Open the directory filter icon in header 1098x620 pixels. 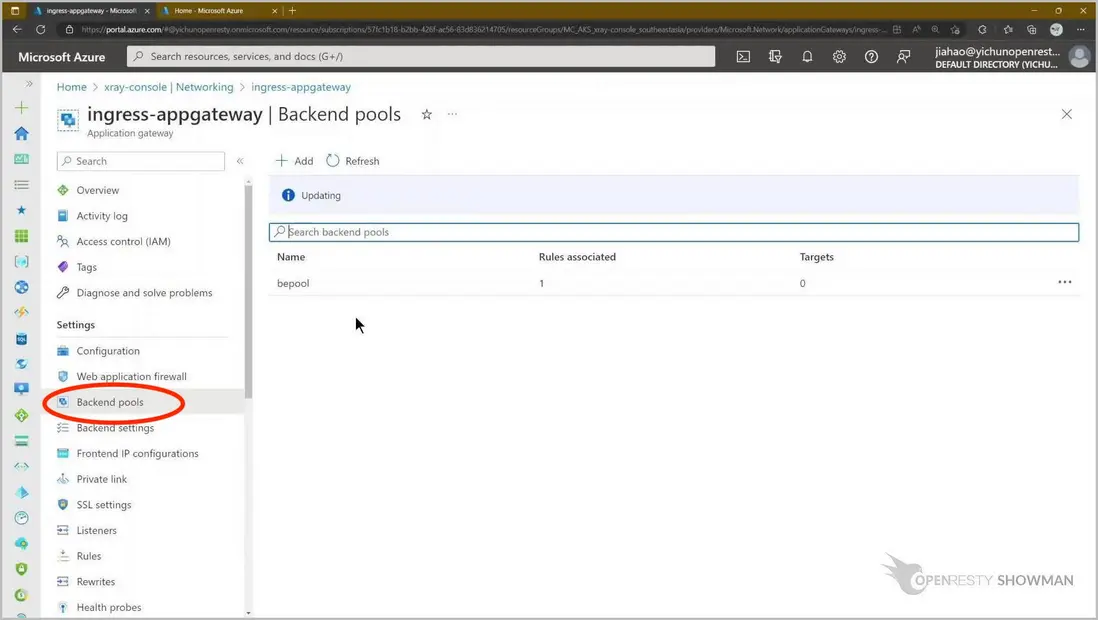pyautogui.click(x=775, y=57)
